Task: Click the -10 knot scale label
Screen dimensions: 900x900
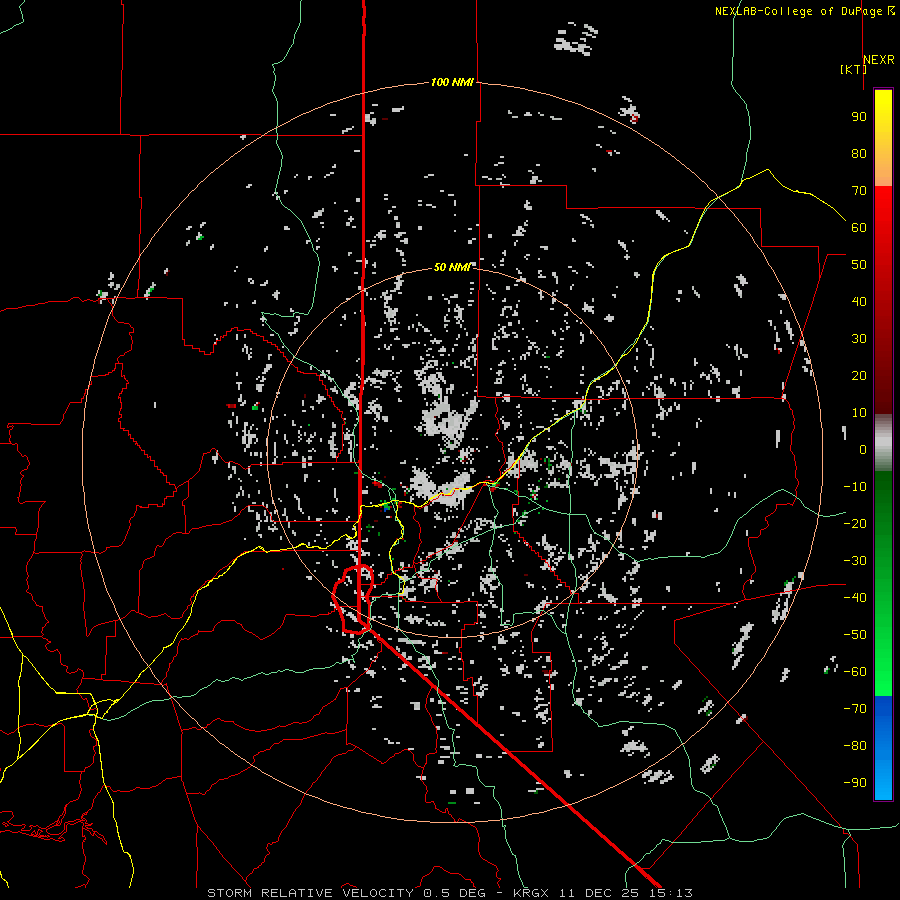Action: [x=855, y=487]
